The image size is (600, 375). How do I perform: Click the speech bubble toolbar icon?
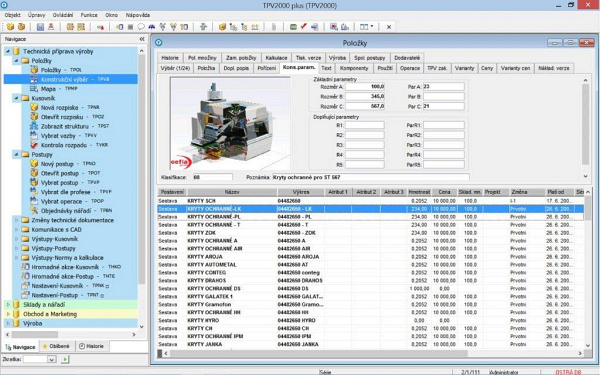(x=141, y=27)
